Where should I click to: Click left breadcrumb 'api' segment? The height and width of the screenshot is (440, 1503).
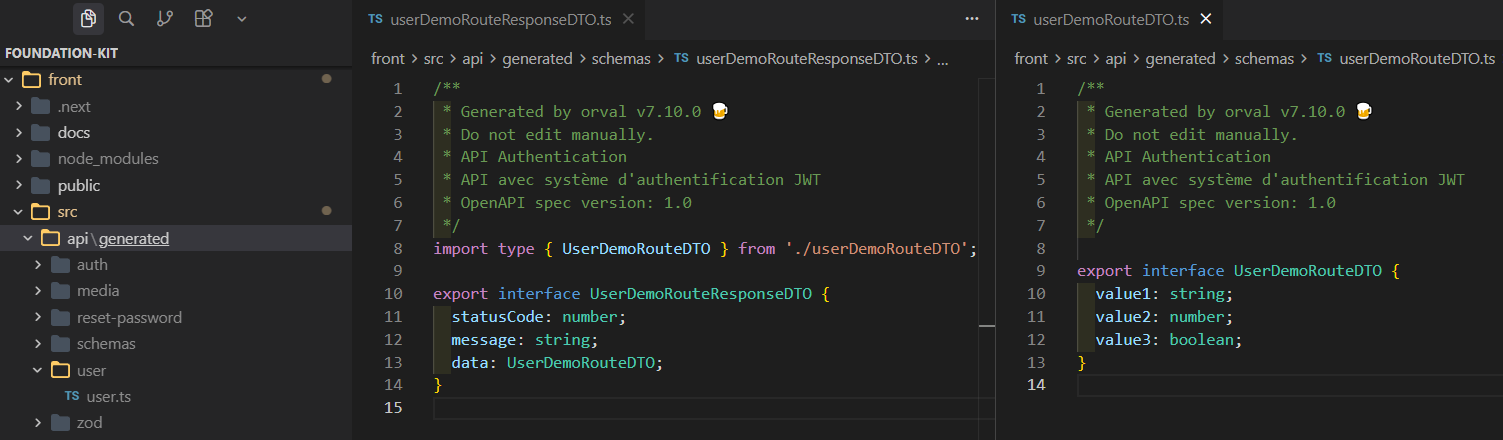tap(475, 59)
